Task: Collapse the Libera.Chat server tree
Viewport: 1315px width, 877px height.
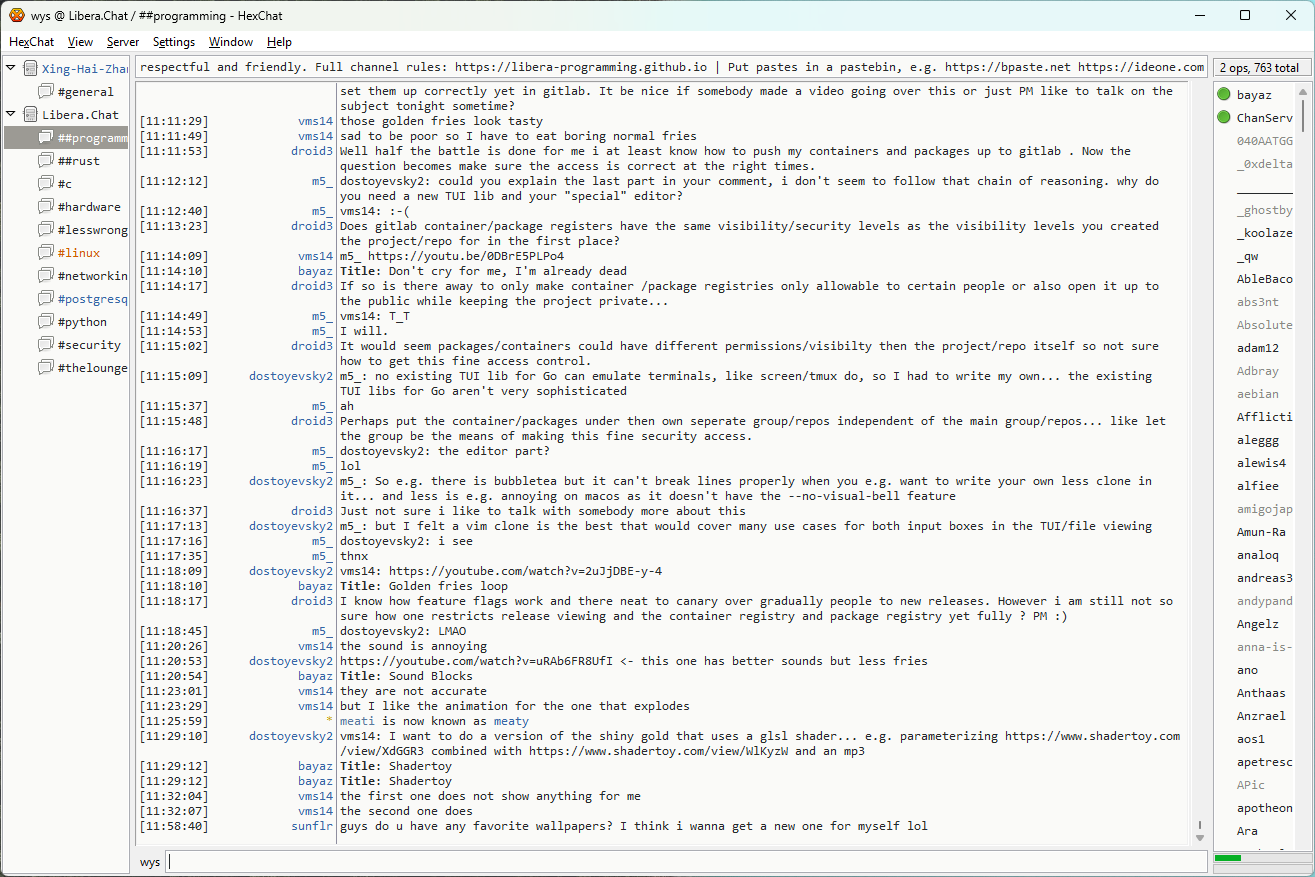Action: point(11,115)
